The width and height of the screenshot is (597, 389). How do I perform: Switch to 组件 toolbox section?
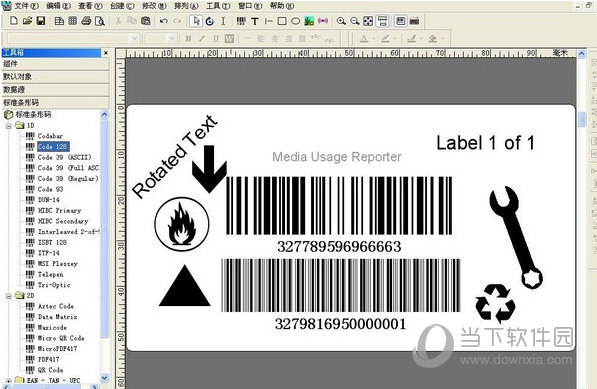tap(55, 64)
